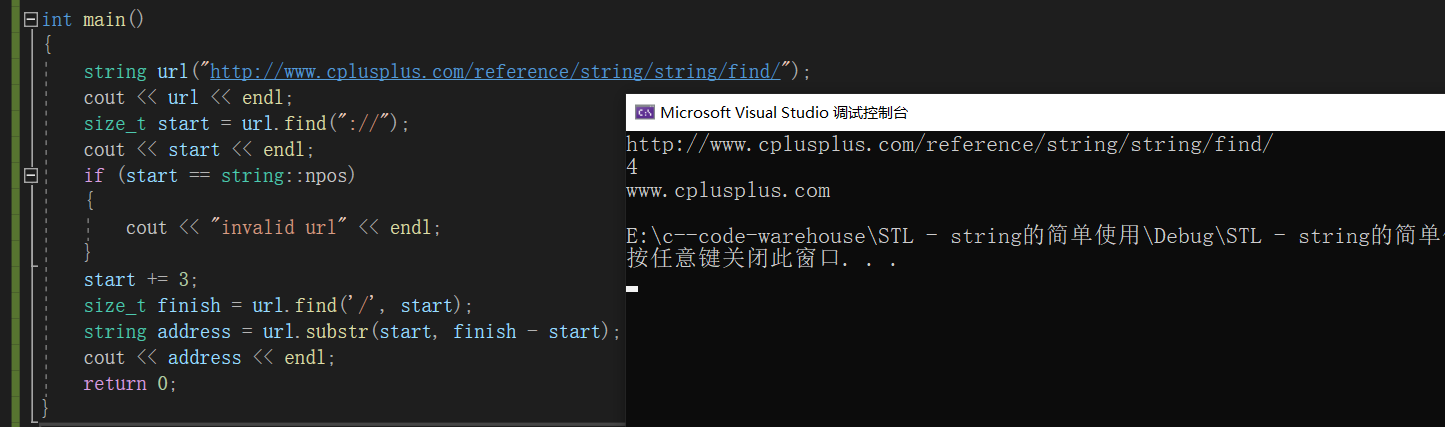
Task: Collapse the int main() function block
Action: point(30,20)
